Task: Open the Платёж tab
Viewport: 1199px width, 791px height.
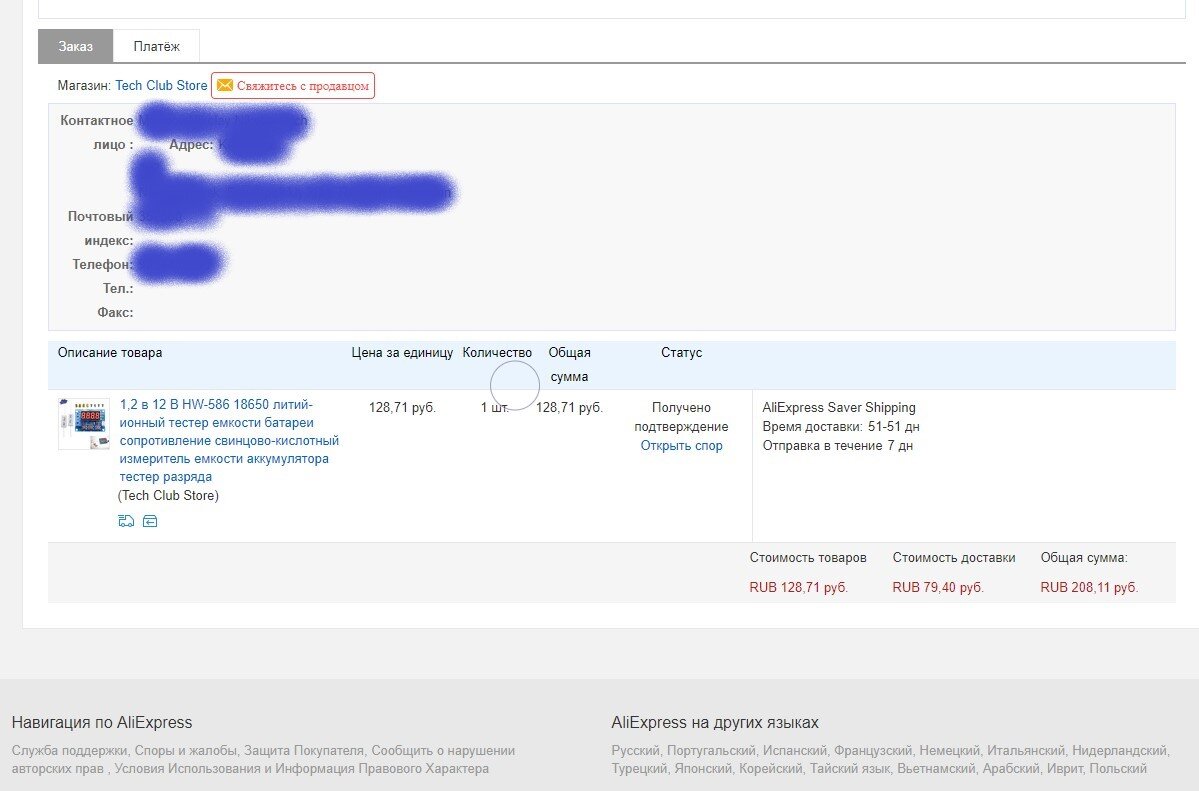Action: (157, 46)
